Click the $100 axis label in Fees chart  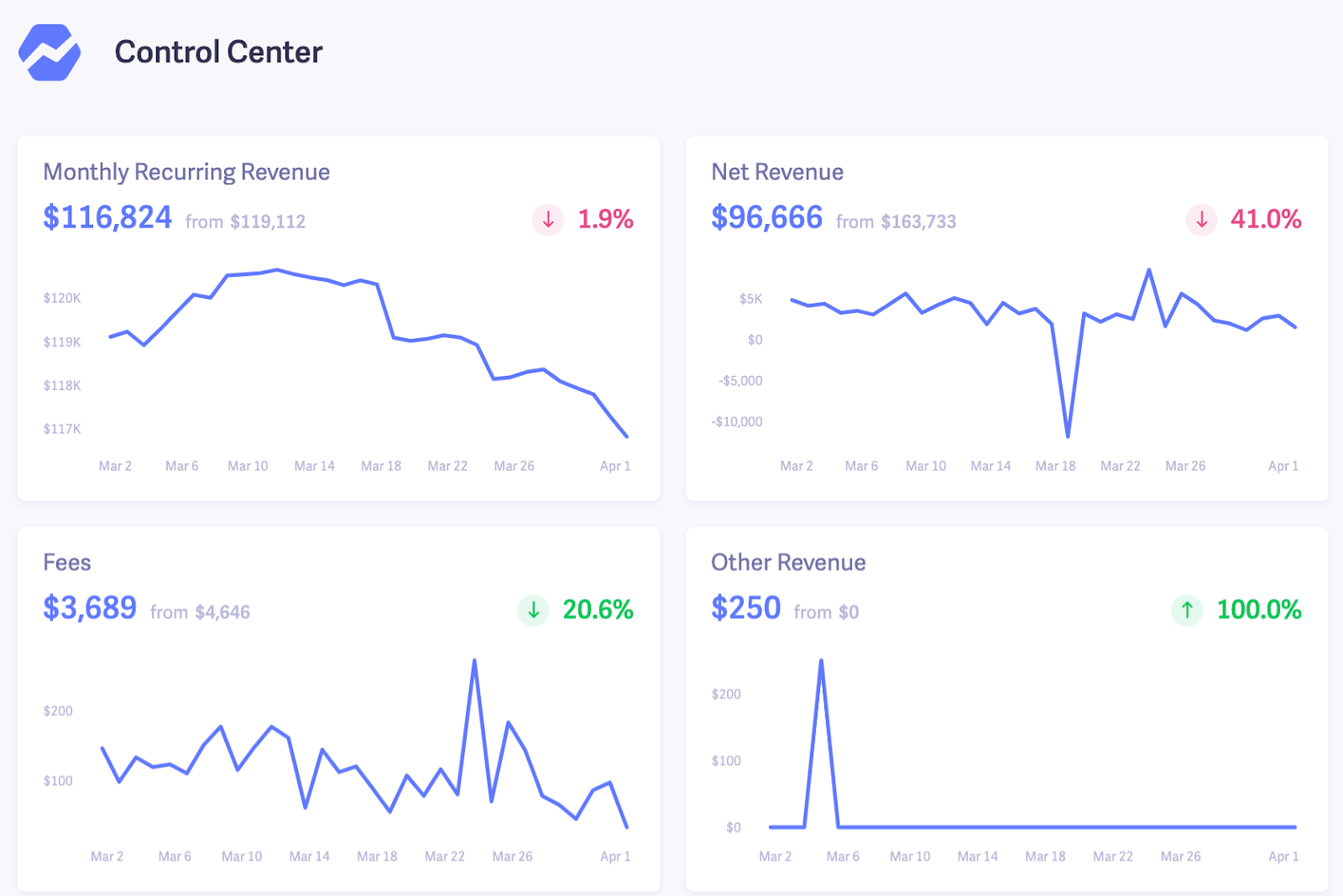[x=58, y=780]
